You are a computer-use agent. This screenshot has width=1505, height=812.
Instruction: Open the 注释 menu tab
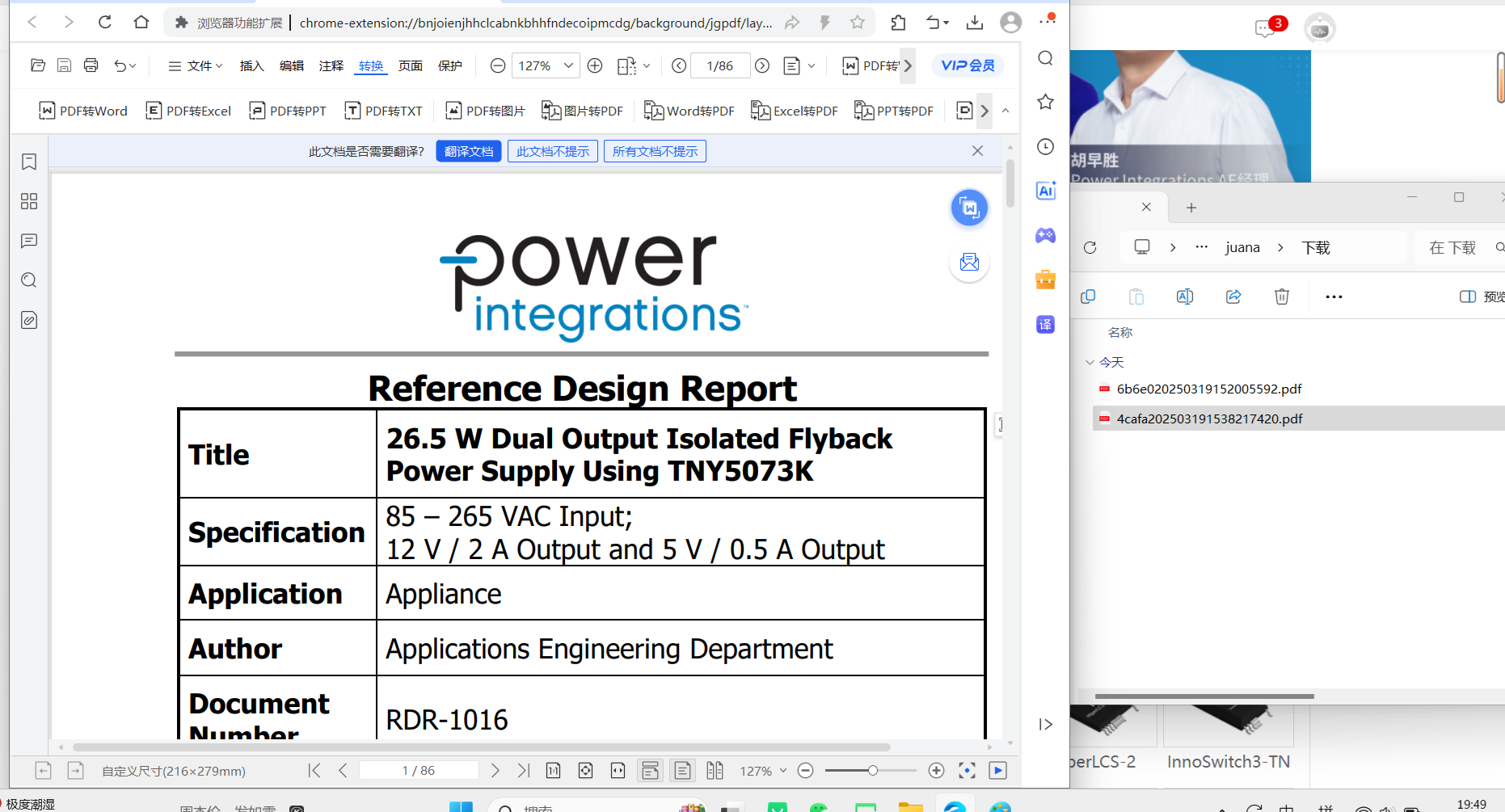click(x=331, y=65)
